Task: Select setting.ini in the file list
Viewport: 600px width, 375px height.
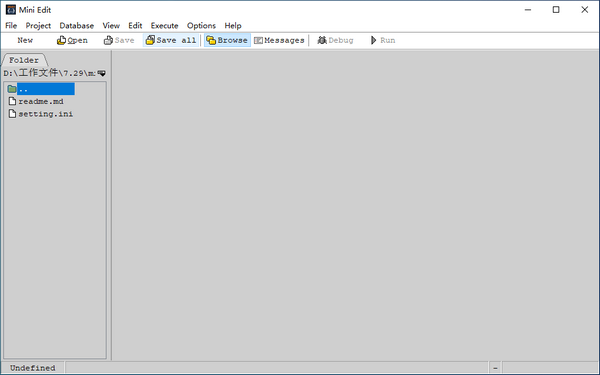Action: 41,114
